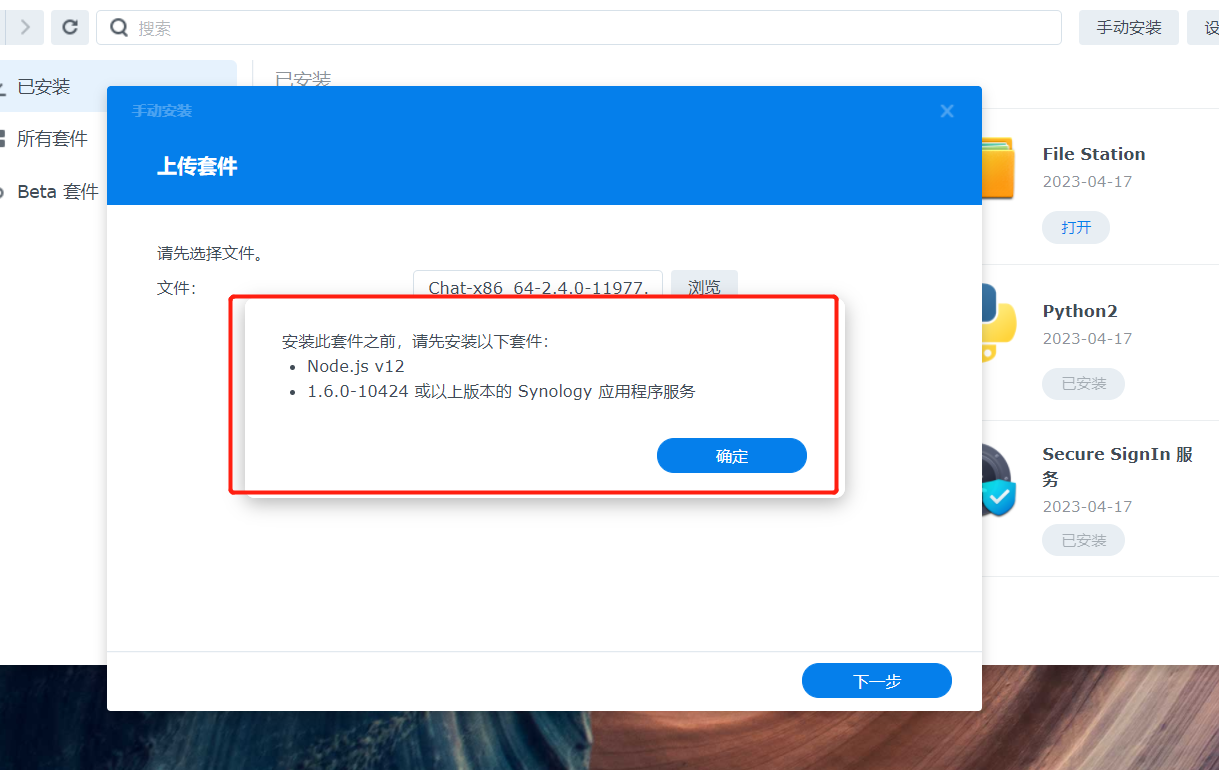1219x770 pixels.
Task: Click the refresh icon in the toolbar
Action: pyautogui.click(x=70, y=28)
